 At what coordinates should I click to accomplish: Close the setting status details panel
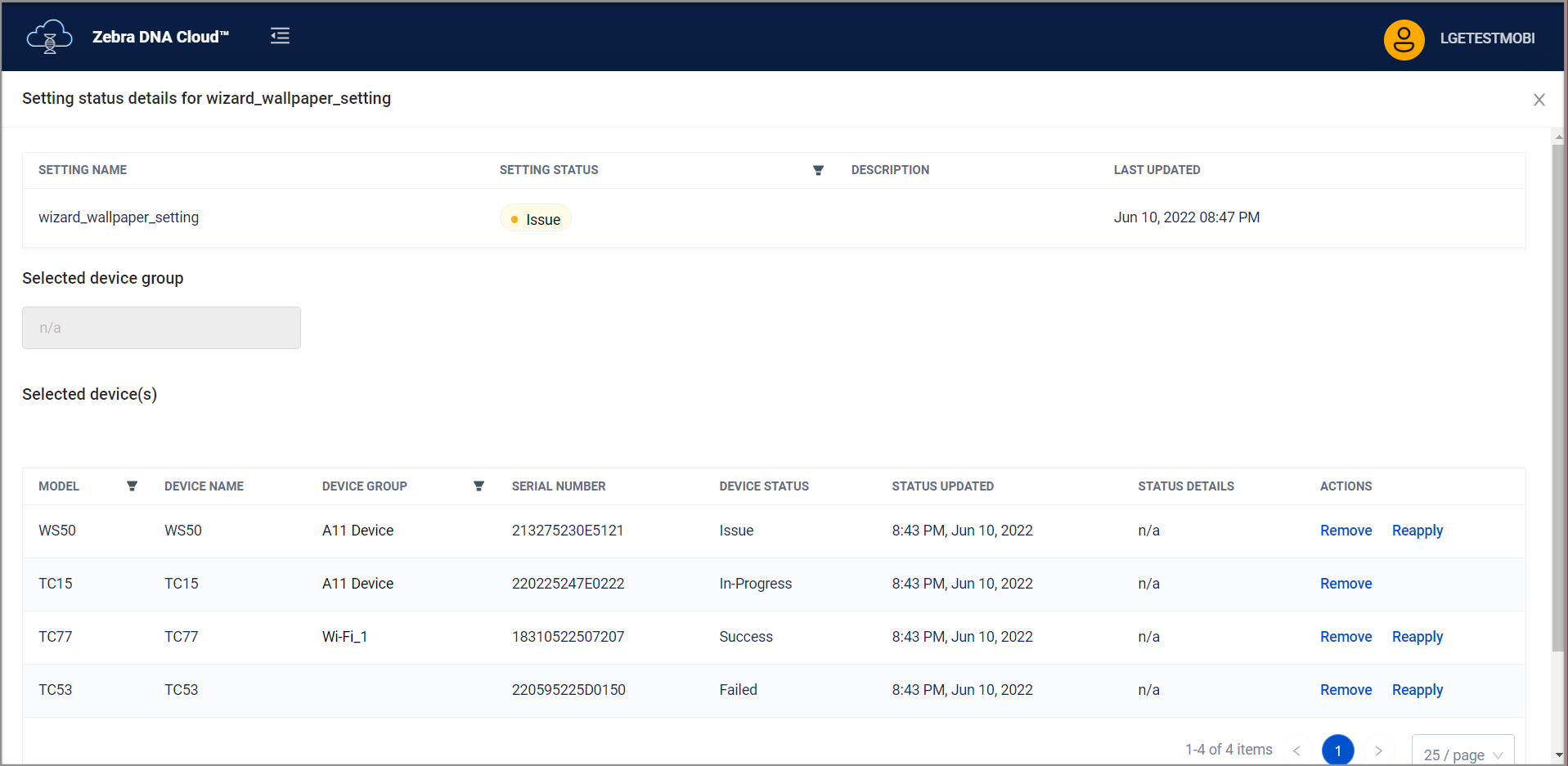tap(1539, 100)
